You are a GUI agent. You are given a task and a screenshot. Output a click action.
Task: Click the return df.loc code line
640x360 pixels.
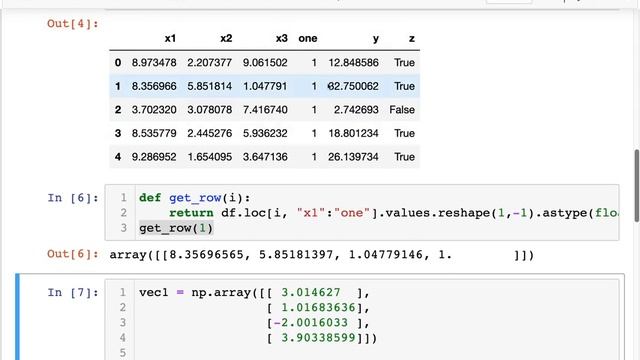393,213
